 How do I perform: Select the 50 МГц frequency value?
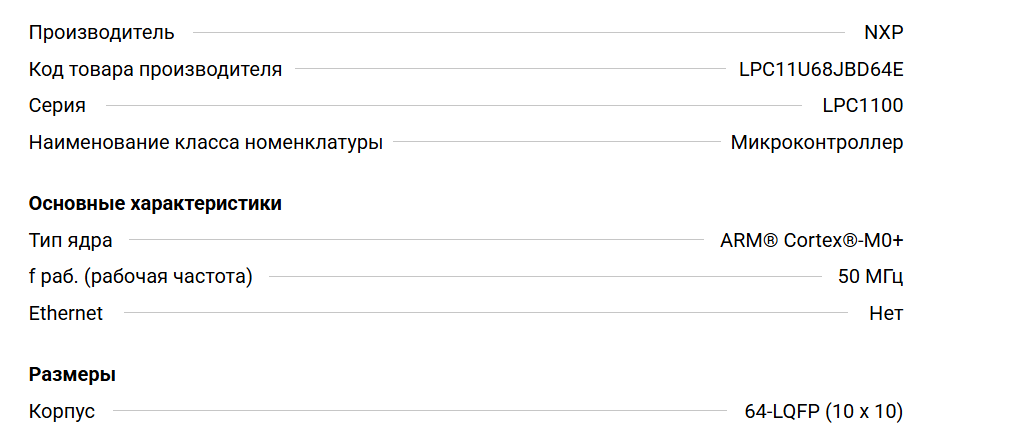[x=870, y=277]
